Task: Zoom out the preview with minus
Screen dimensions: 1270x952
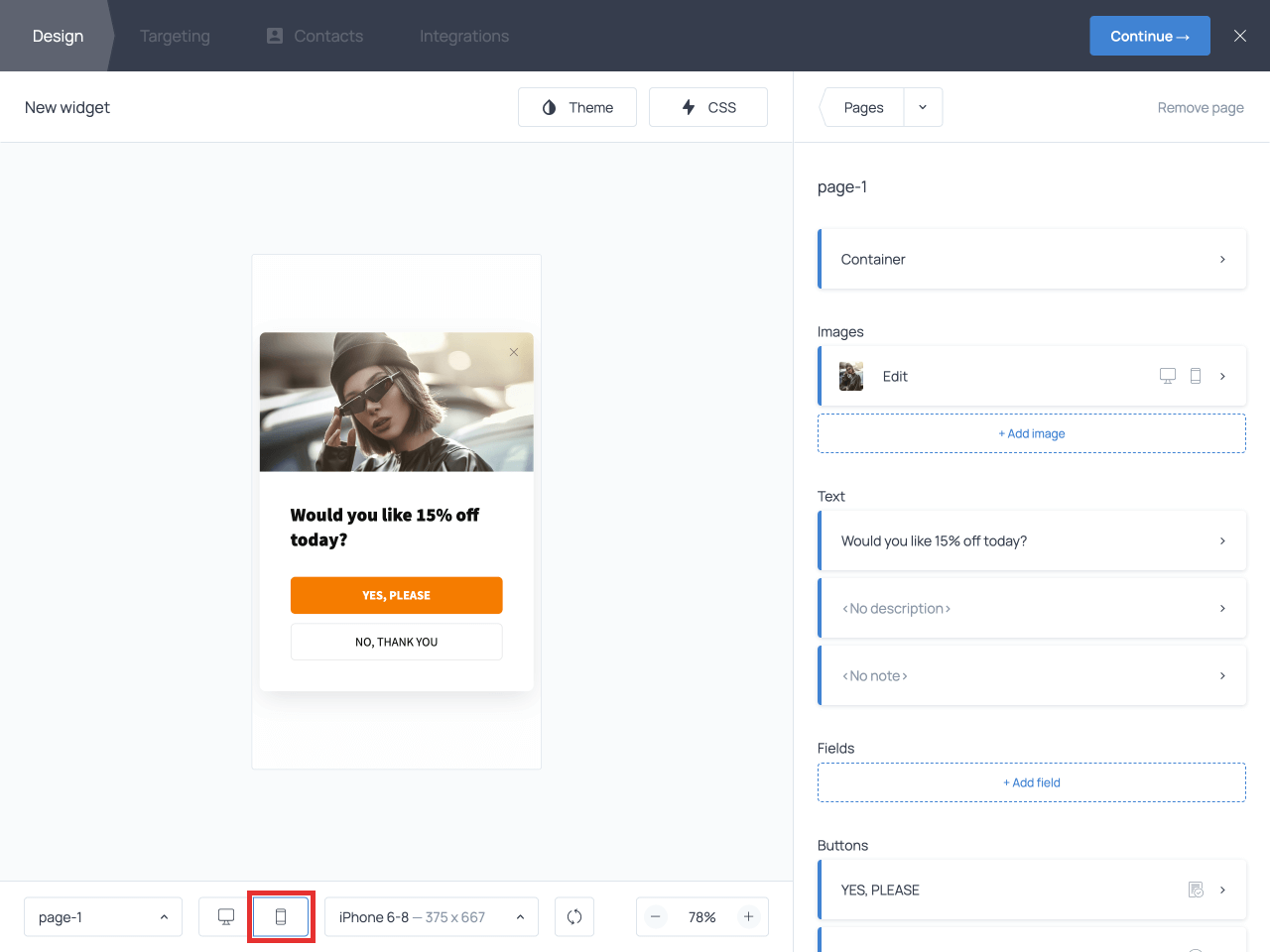Action: coord(656,917)
